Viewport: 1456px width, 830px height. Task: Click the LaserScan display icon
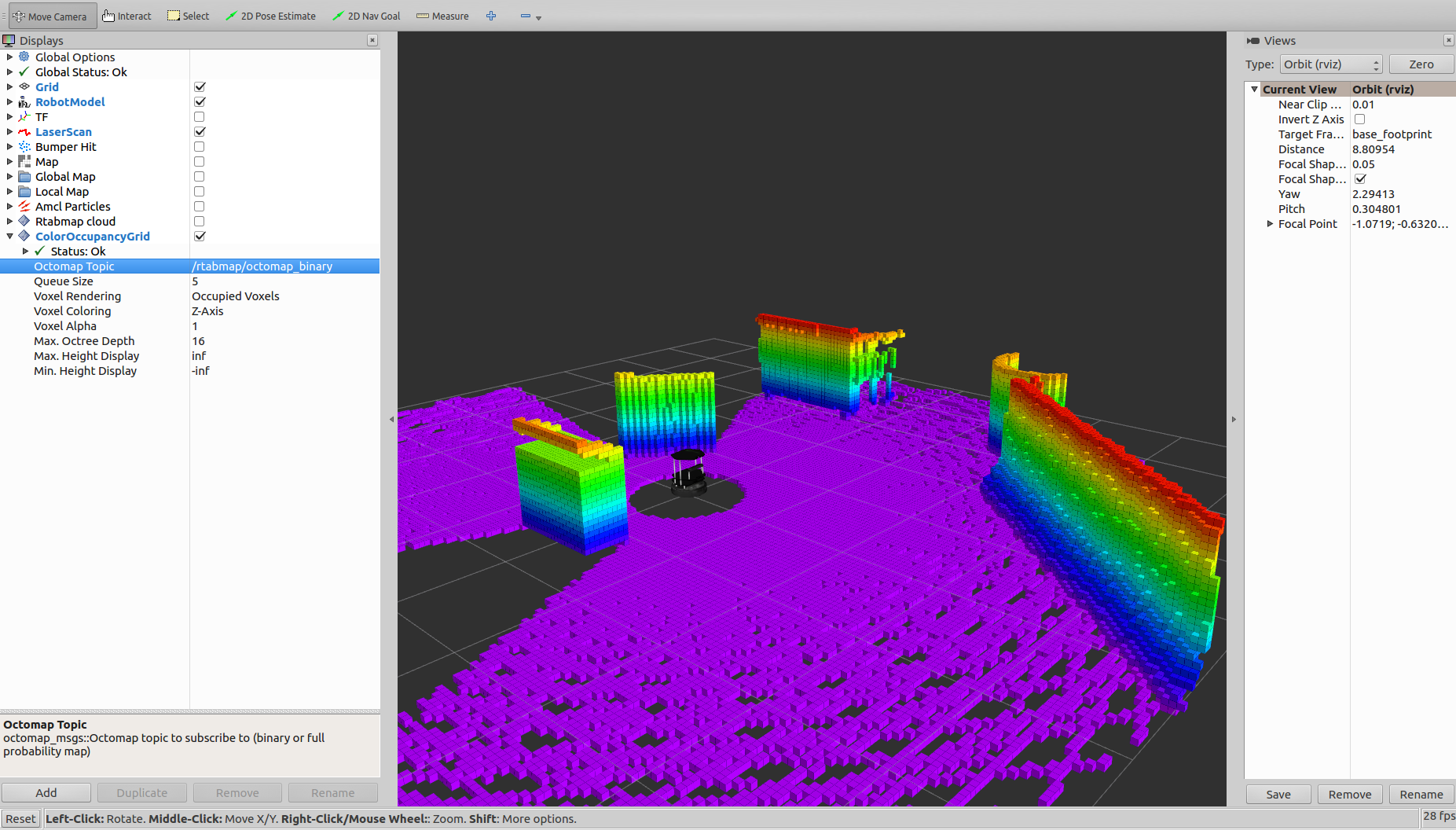pos(23,131)
